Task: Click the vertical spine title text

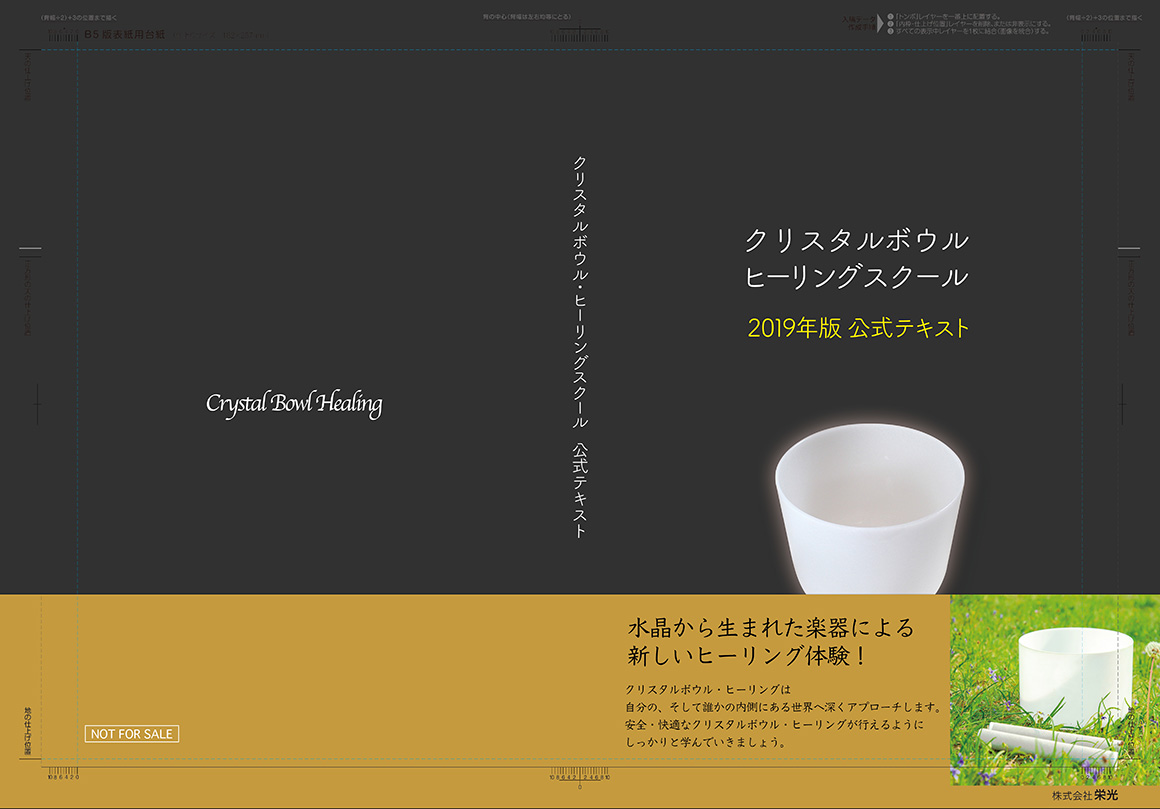Action: (579, 345)
